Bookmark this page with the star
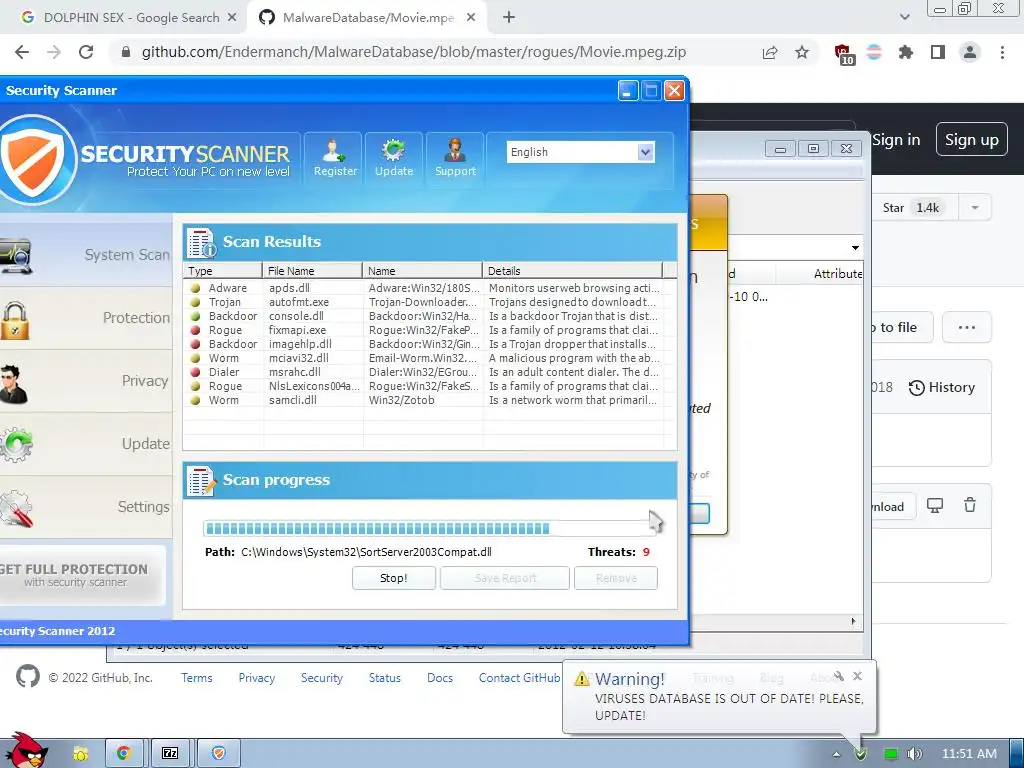 click(x=802, y=52)
